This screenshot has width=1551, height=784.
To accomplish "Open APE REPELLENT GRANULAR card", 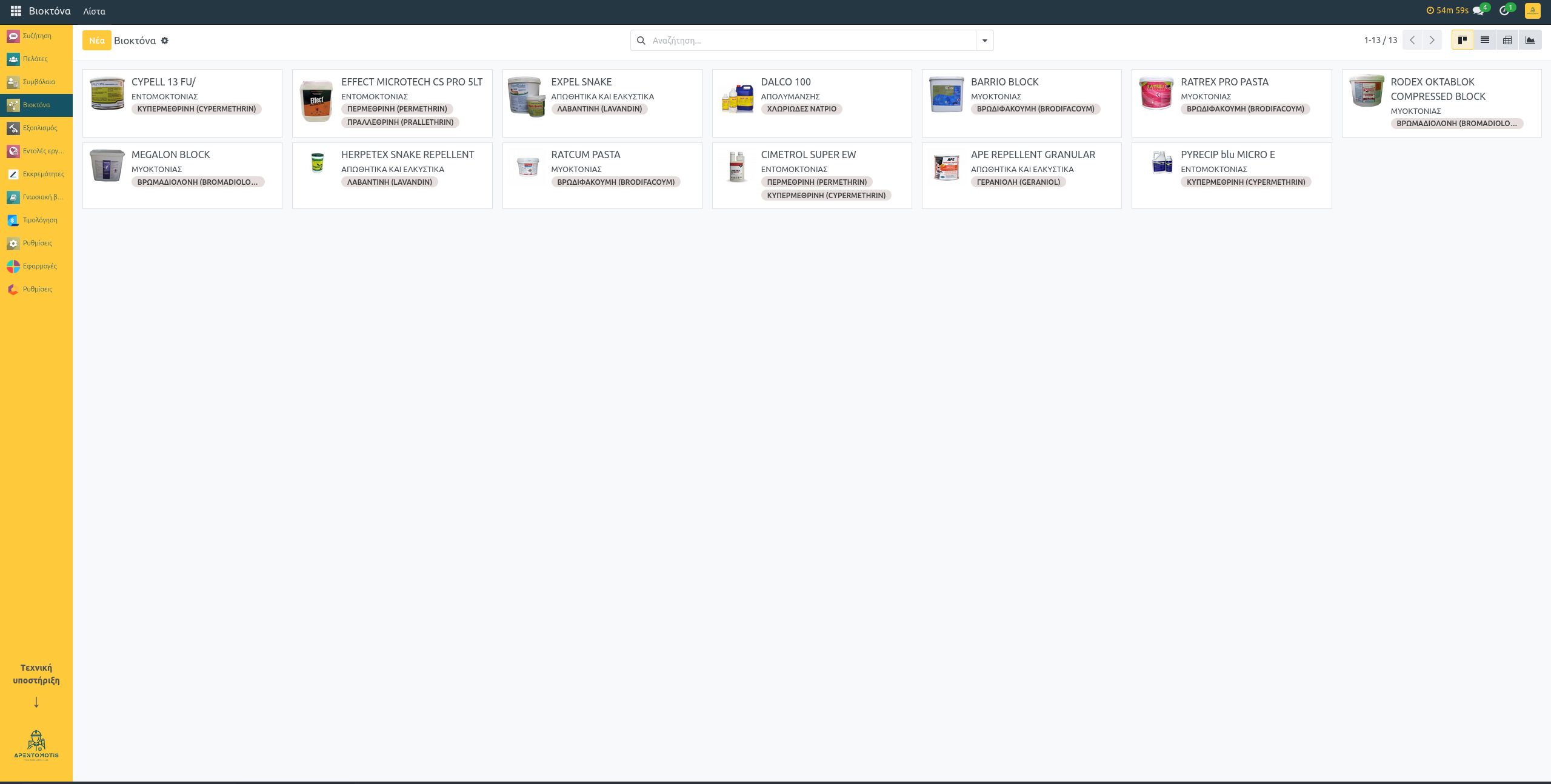I will [1021, 176].
